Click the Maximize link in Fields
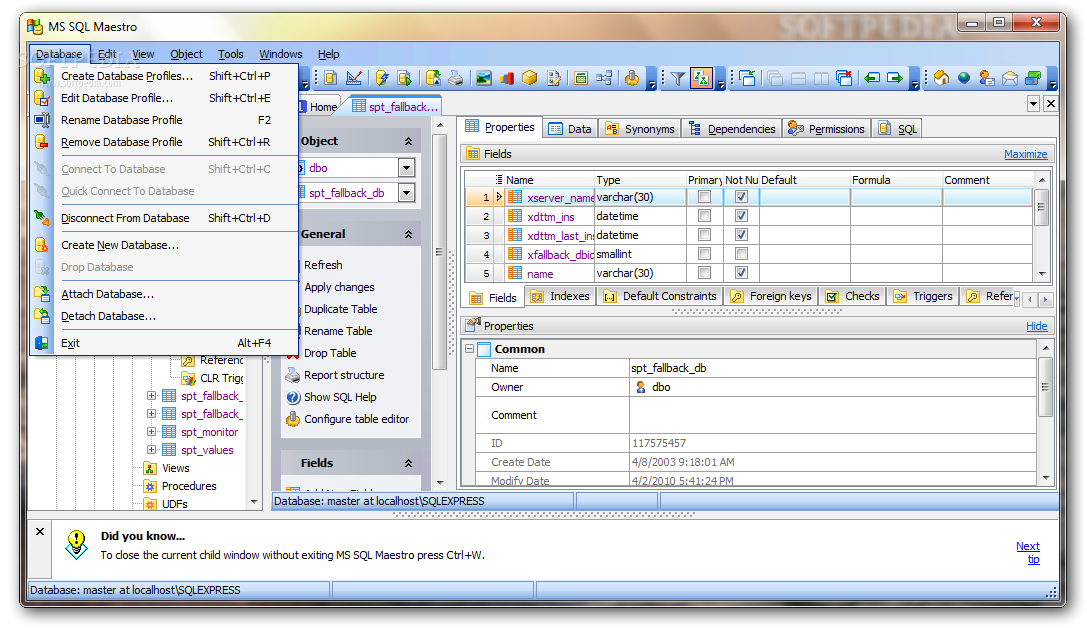The height and width of the screenshot is (628, 1087). tap(1025, 154)
